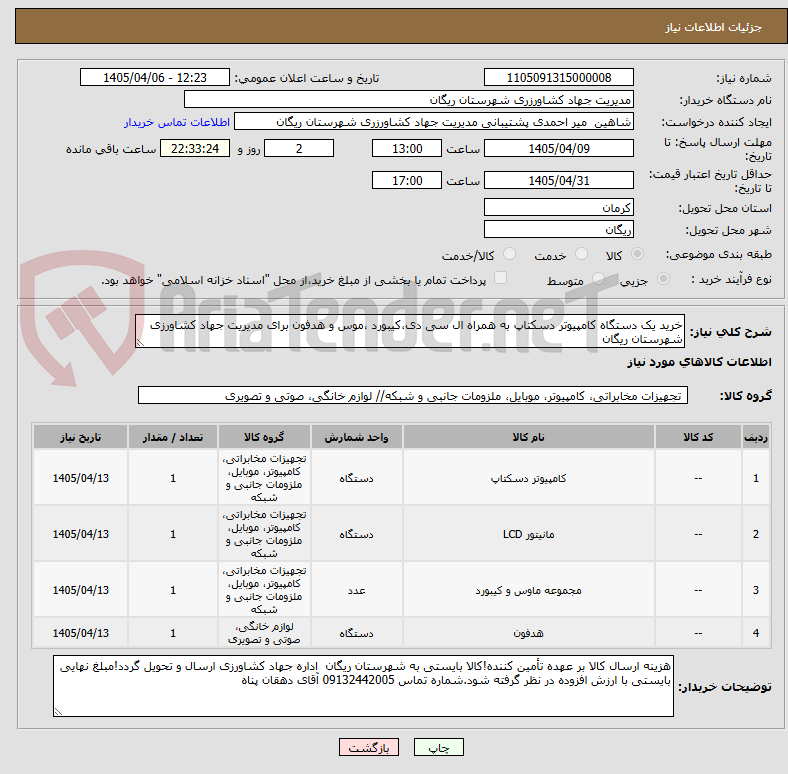Click the resize grip of توضیحات خریدار box
This screenshot has height=774, width=788.
[x=58, y=711]
